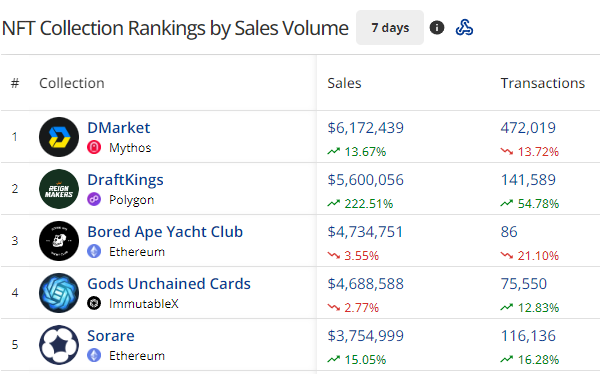600x374 pixels.
Task: Click Ethereum icon under Bored Ape Yacht Club
Action: tap(94, 252)
